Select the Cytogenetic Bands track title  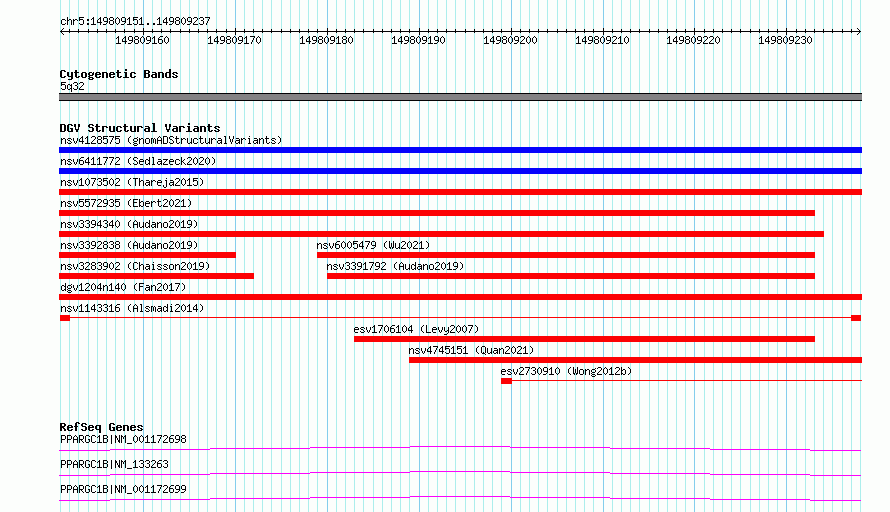tap(119, 74)
